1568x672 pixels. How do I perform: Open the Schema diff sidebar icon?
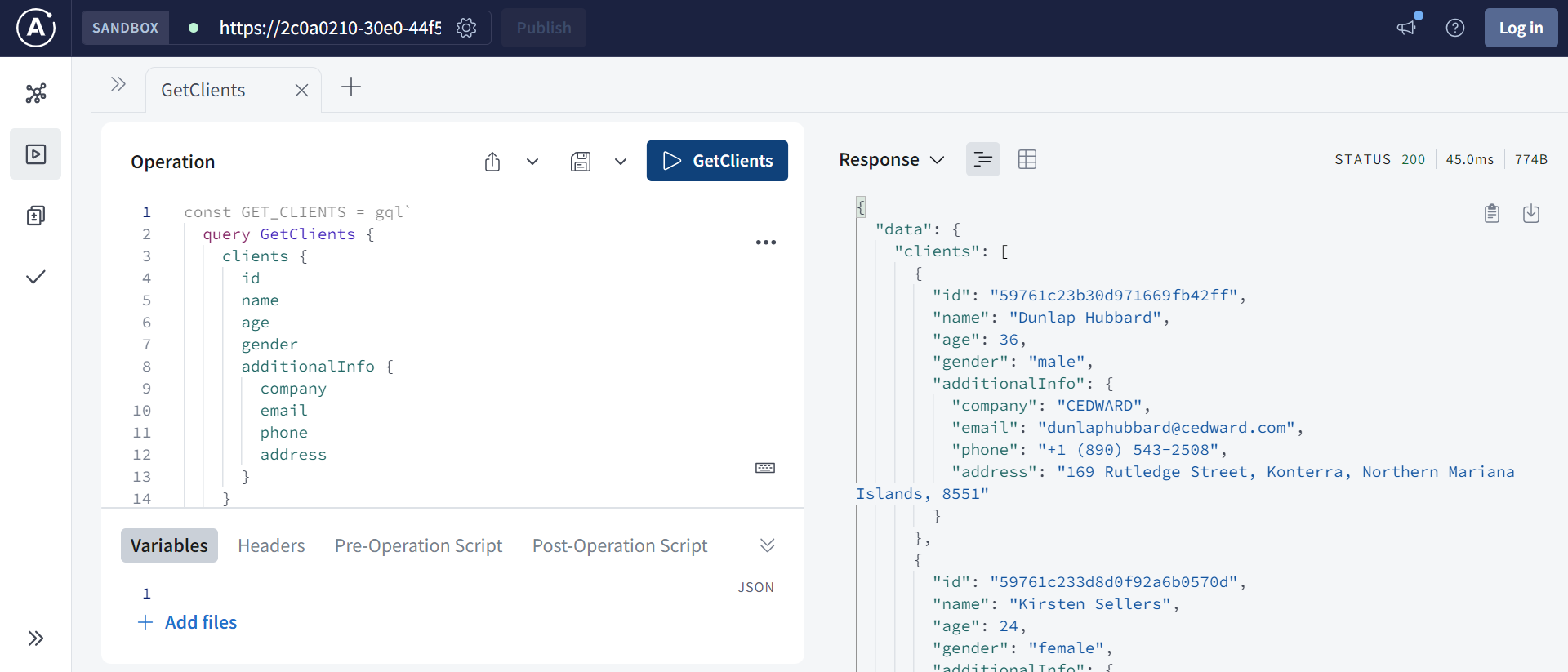coord(36,216)
